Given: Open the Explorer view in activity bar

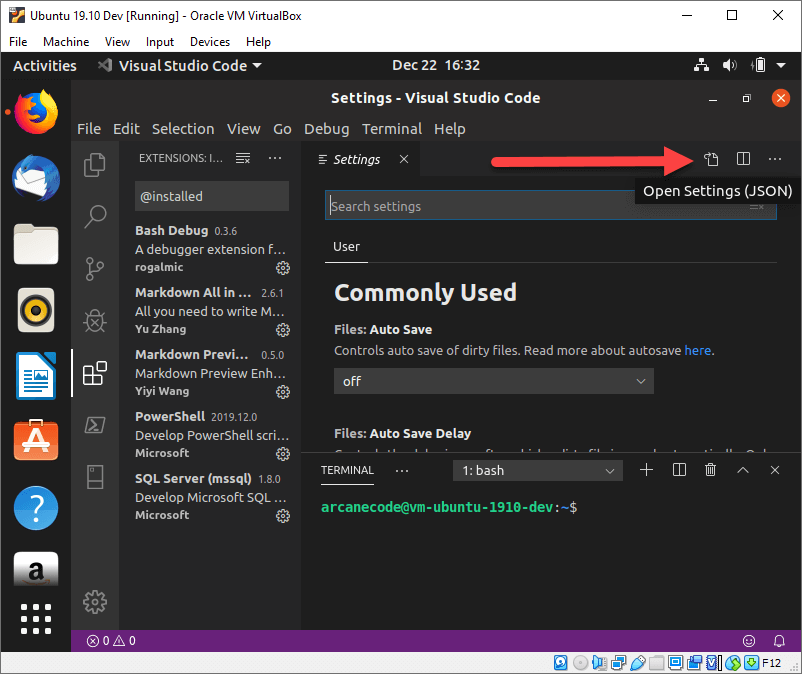Looking at the screenshot, I should pyautogui.click(x=95, y=165).
